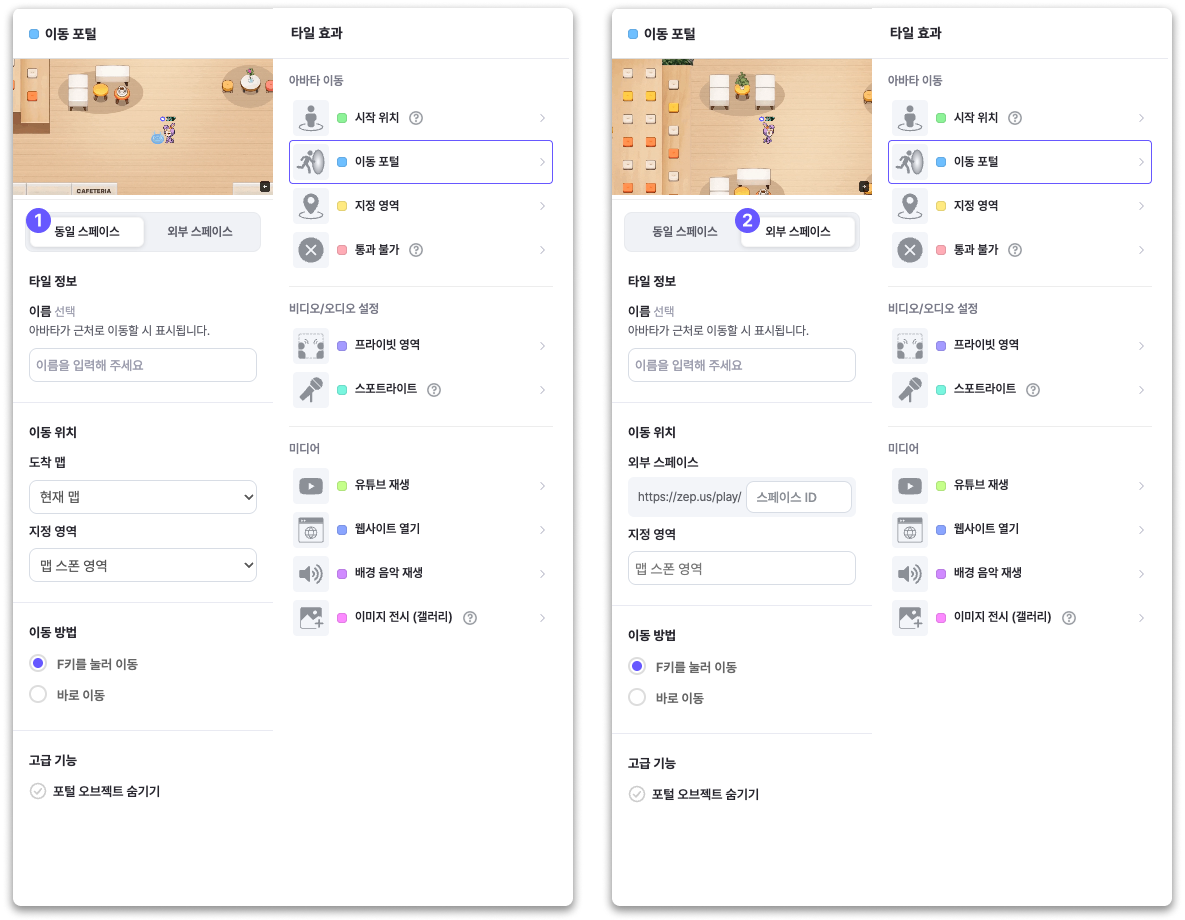This screenshot has height=920, width=1185.
Task: Click the left panel's 시작 위치 avatar icon
Action: click(x=311, y=118)
